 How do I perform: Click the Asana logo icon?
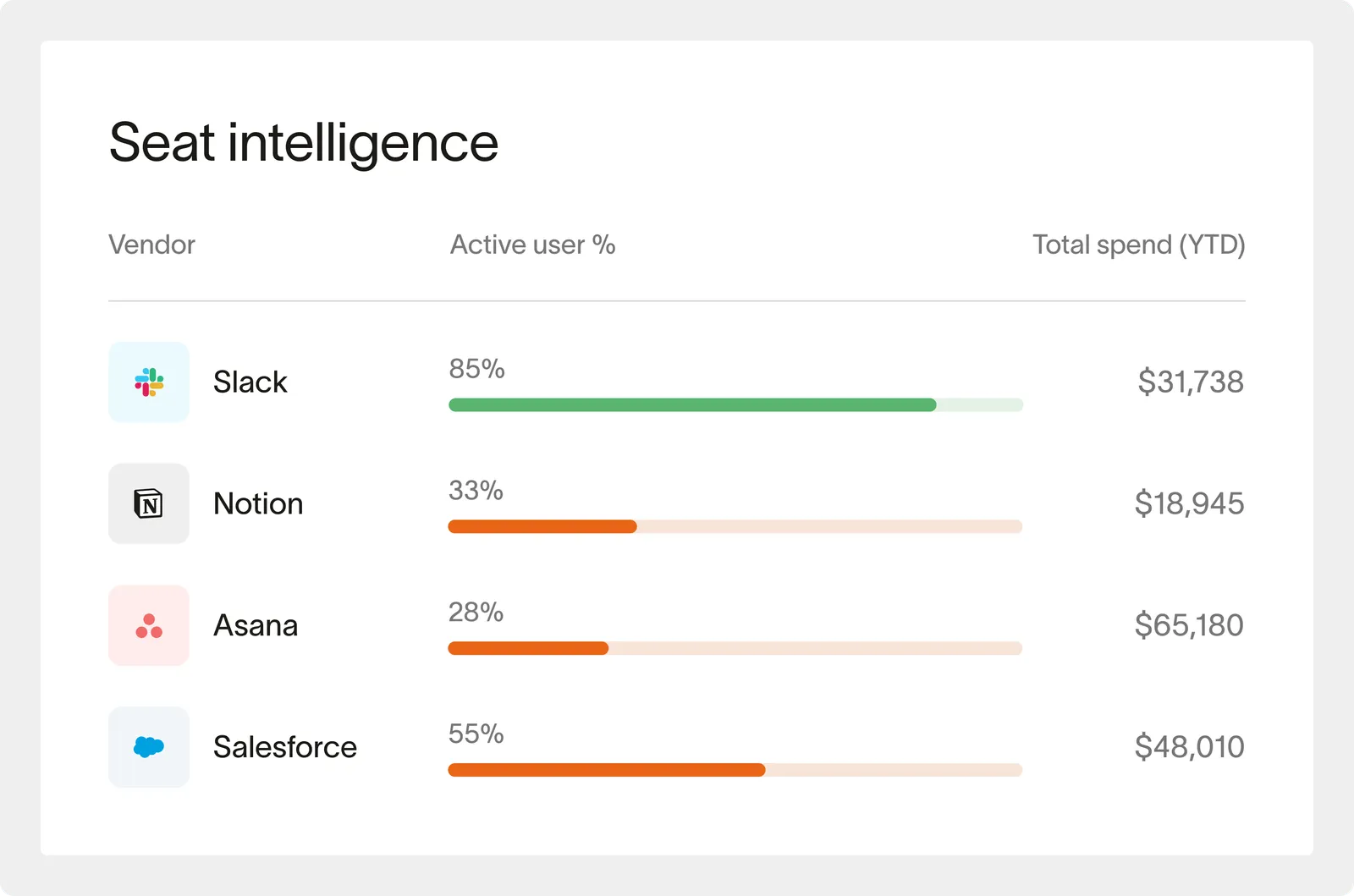pyautogui.click(x=149, y=626)
